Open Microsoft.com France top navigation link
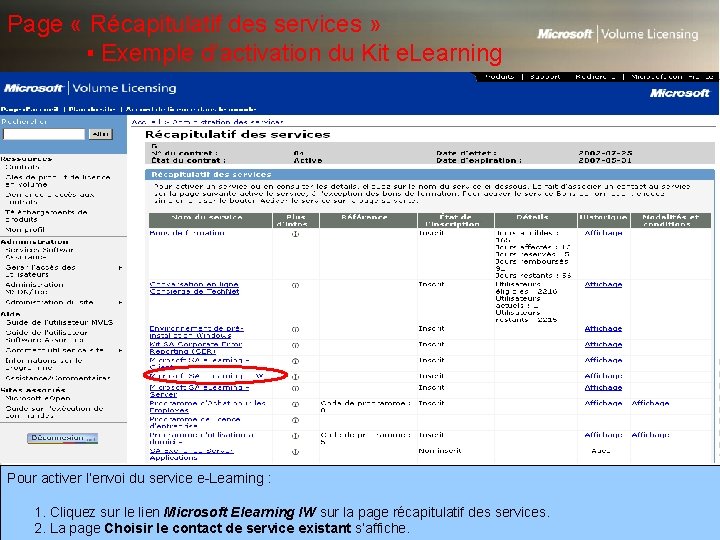This screenshot has height=540, width=720. [672, 77]
